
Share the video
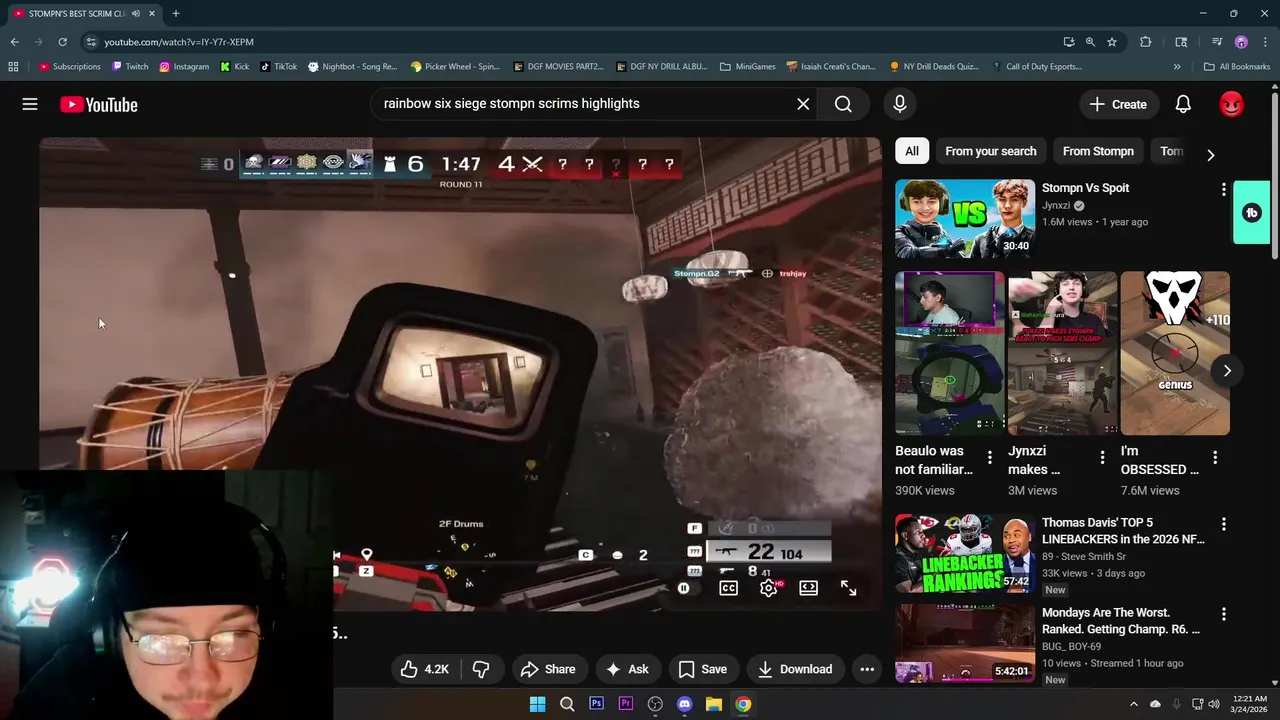pos(548,669)
